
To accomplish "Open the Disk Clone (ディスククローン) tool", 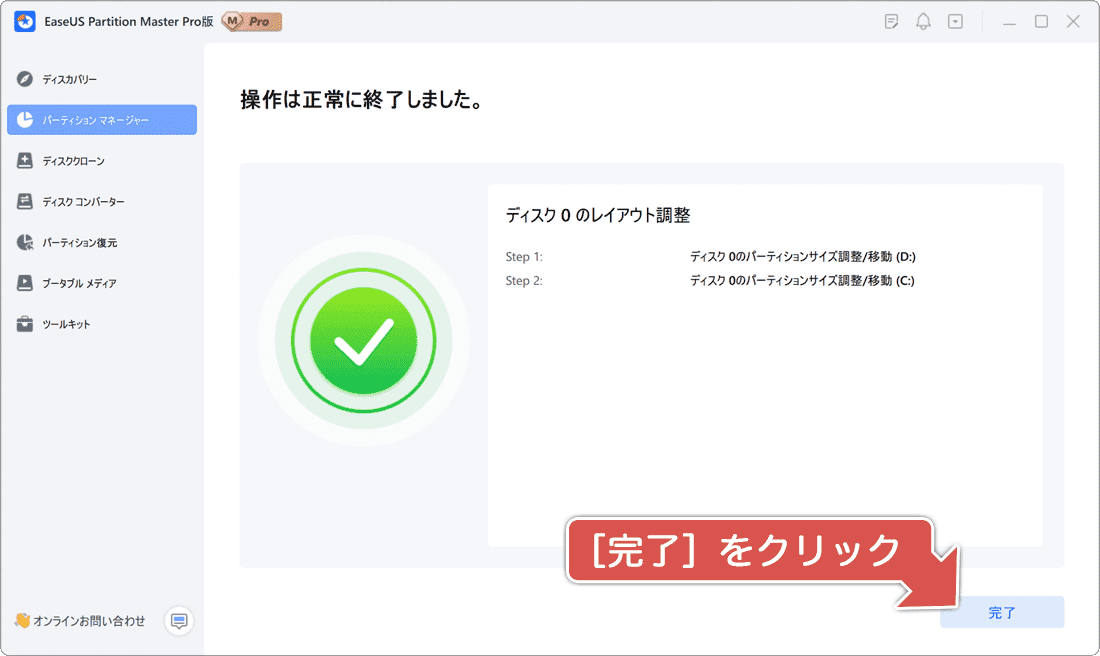I will coord(24,161).
